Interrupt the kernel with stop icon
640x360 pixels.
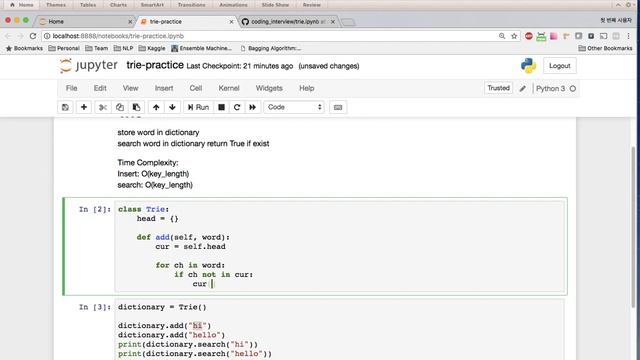(x=221, y=107)
